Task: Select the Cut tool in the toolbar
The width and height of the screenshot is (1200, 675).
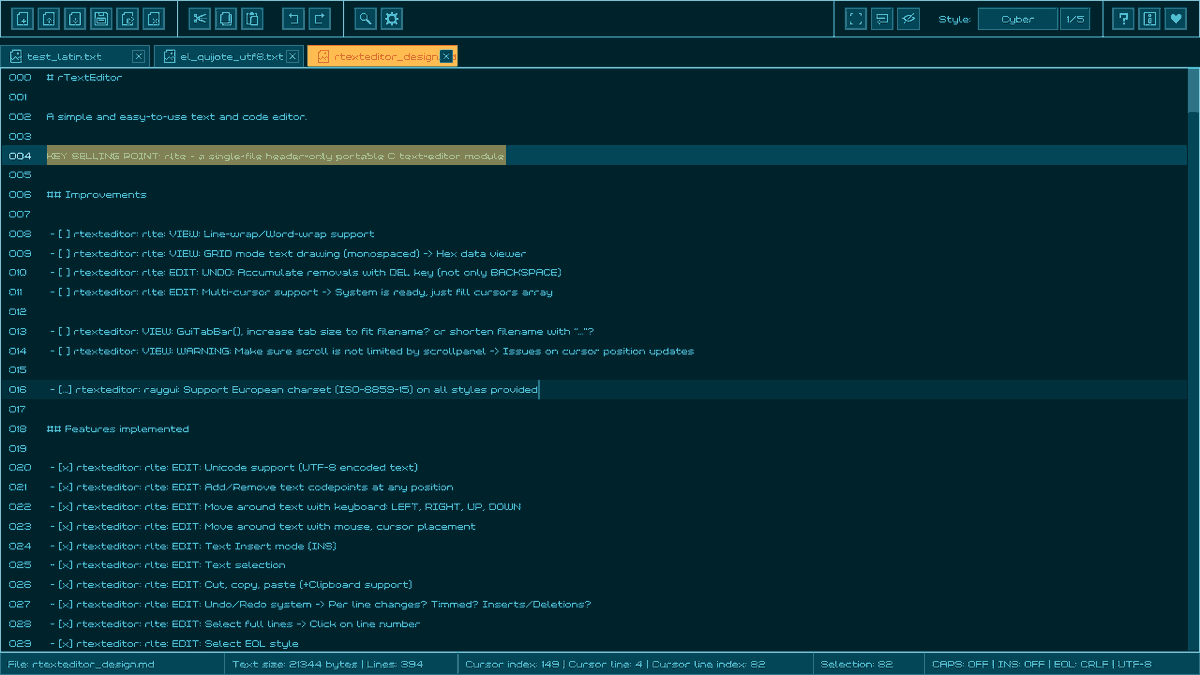Action: (x=200, y=18)
